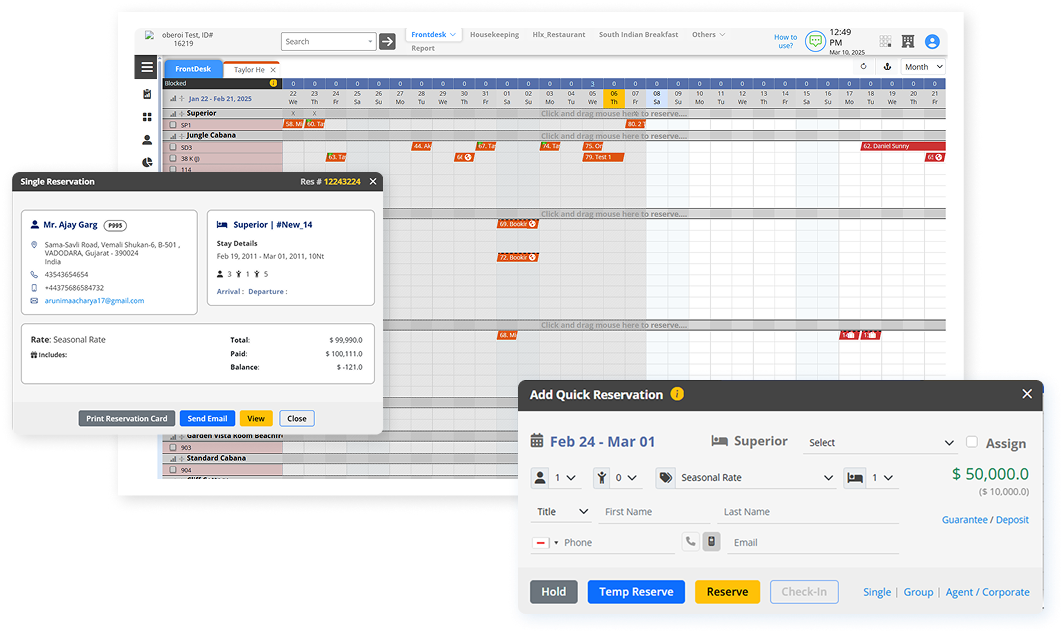
Task: Open the phone country flag dropdown
Action: coord(546,543)
